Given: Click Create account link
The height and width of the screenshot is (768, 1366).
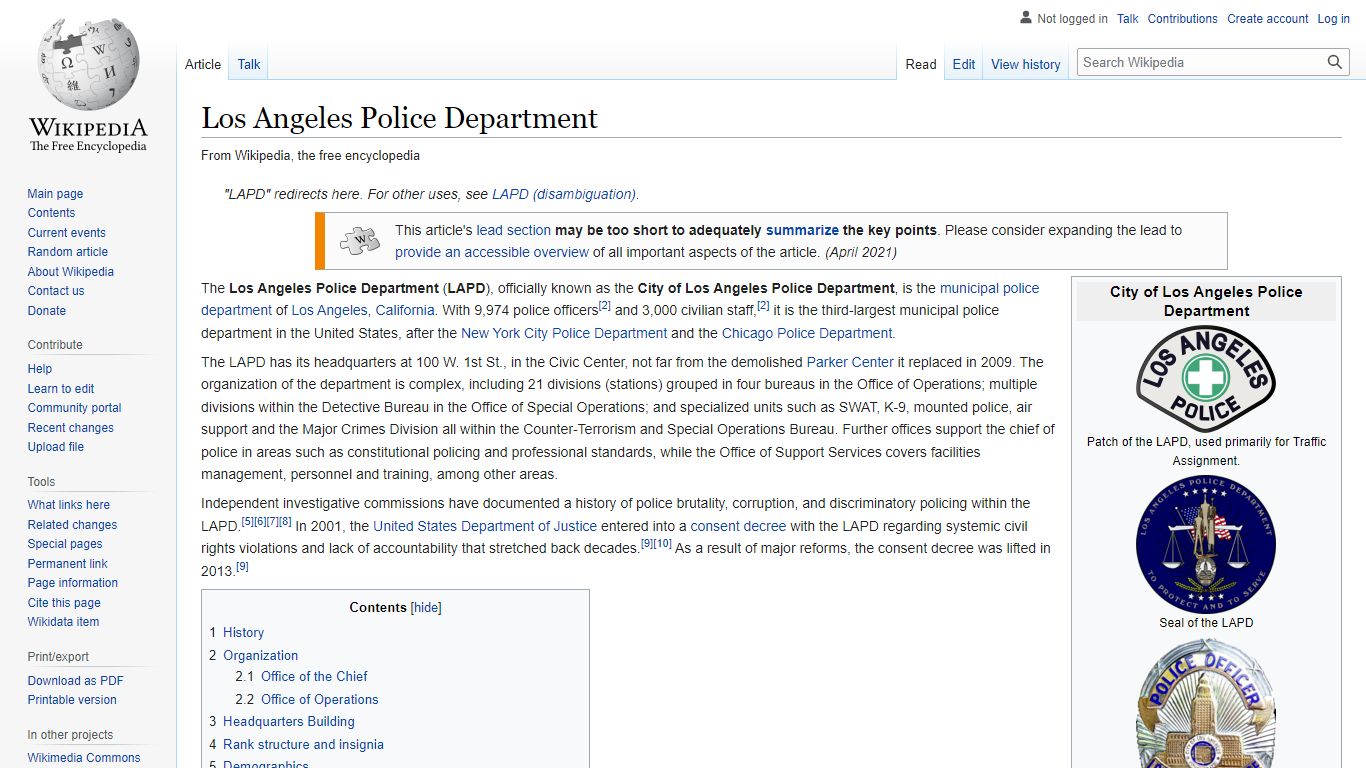Looking at the screenshot, I should coord(1268,18).
